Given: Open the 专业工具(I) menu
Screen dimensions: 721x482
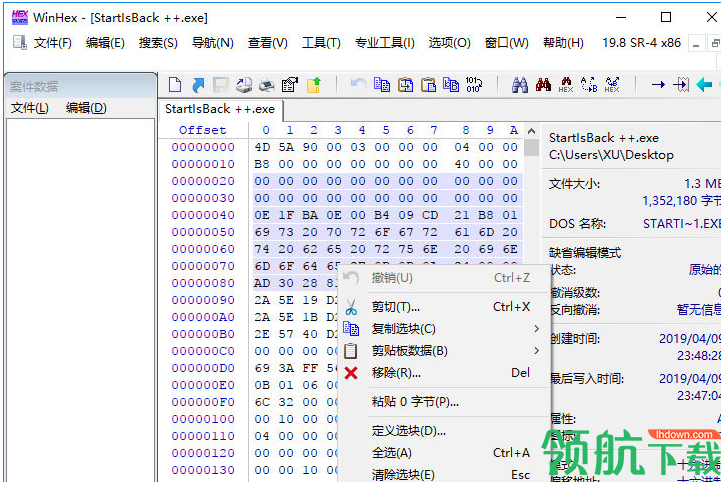Looking at the screenshot, I should coord(384,43).
